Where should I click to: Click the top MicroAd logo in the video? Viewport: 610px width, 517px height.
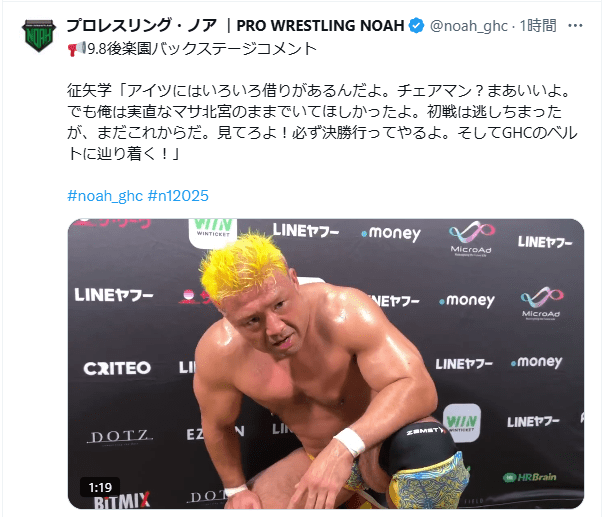471,238
